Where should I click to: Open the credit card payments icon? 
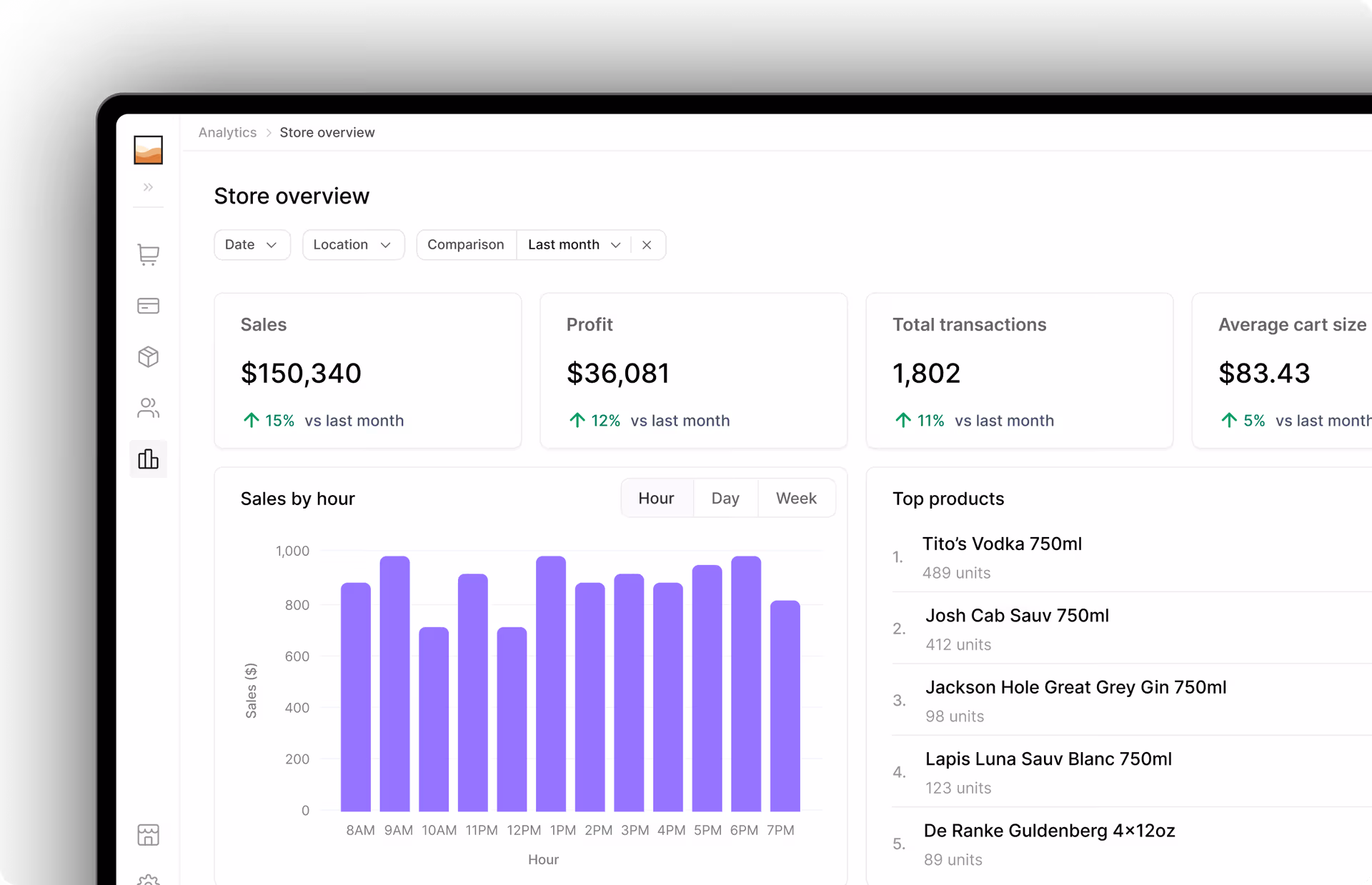[148, 306]
